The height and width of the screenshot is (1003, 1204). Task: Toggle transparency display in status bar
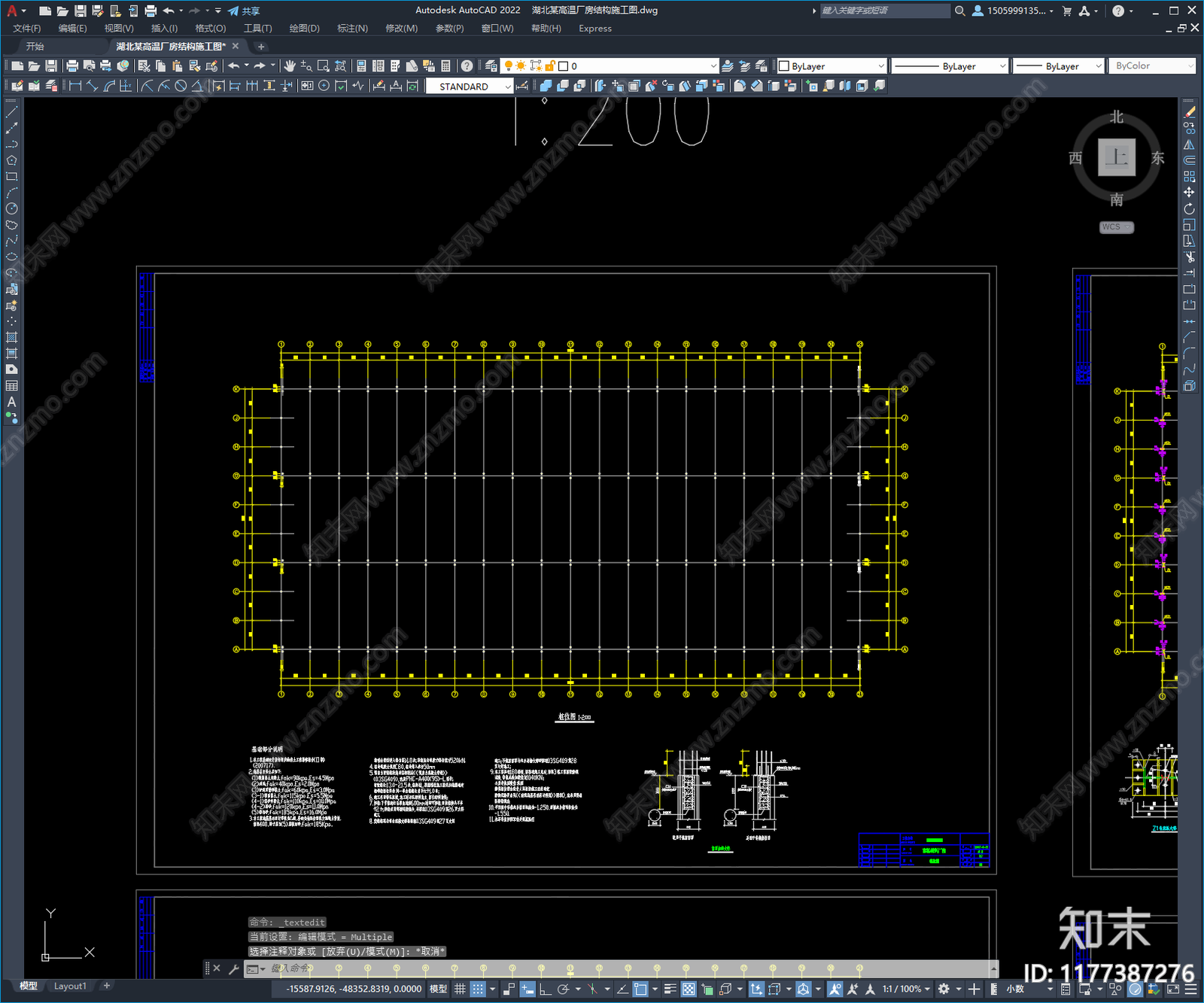click(x=689, y=989)
